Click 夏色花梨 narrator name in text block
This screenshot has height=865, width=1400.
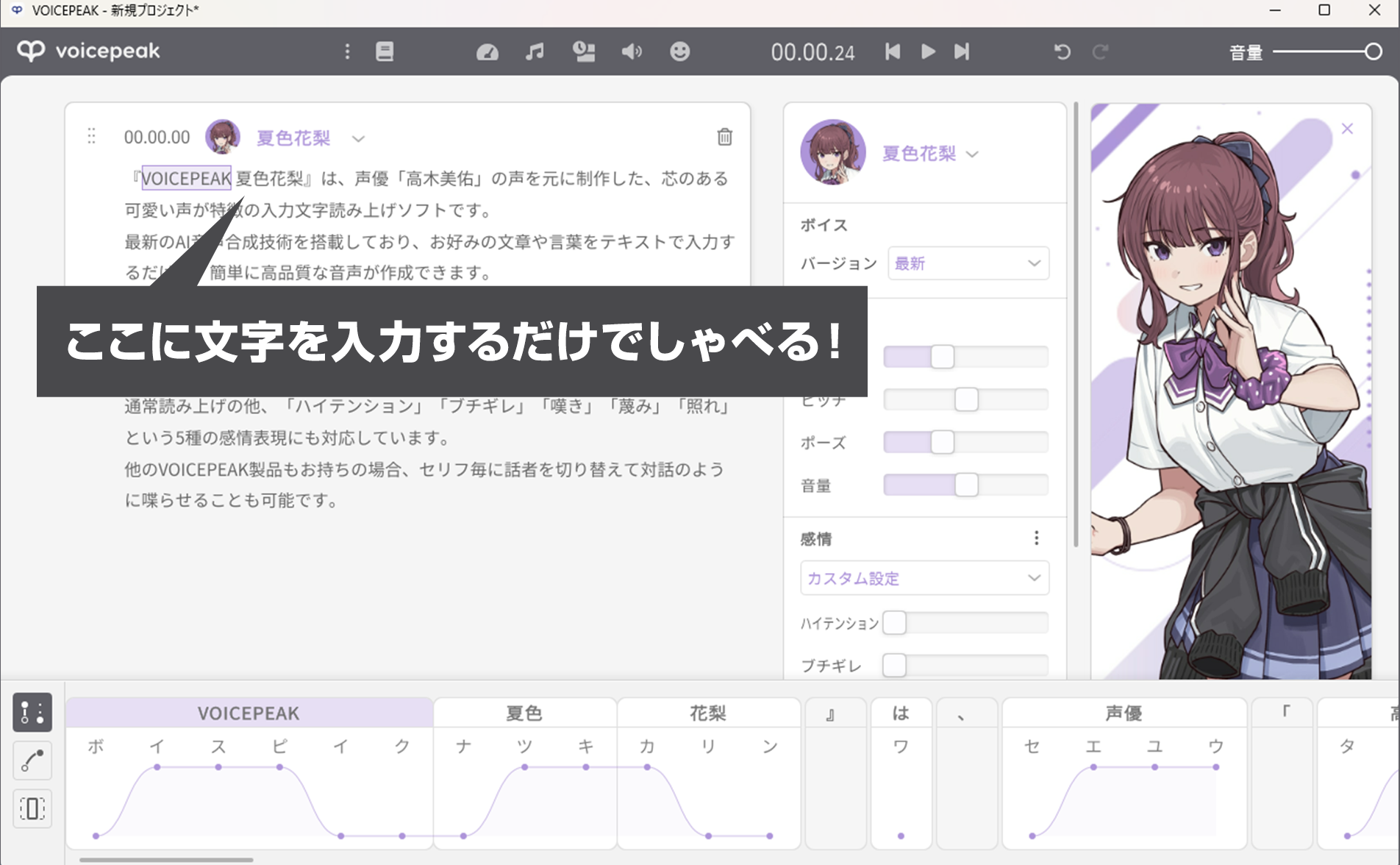tap(293, 138)
